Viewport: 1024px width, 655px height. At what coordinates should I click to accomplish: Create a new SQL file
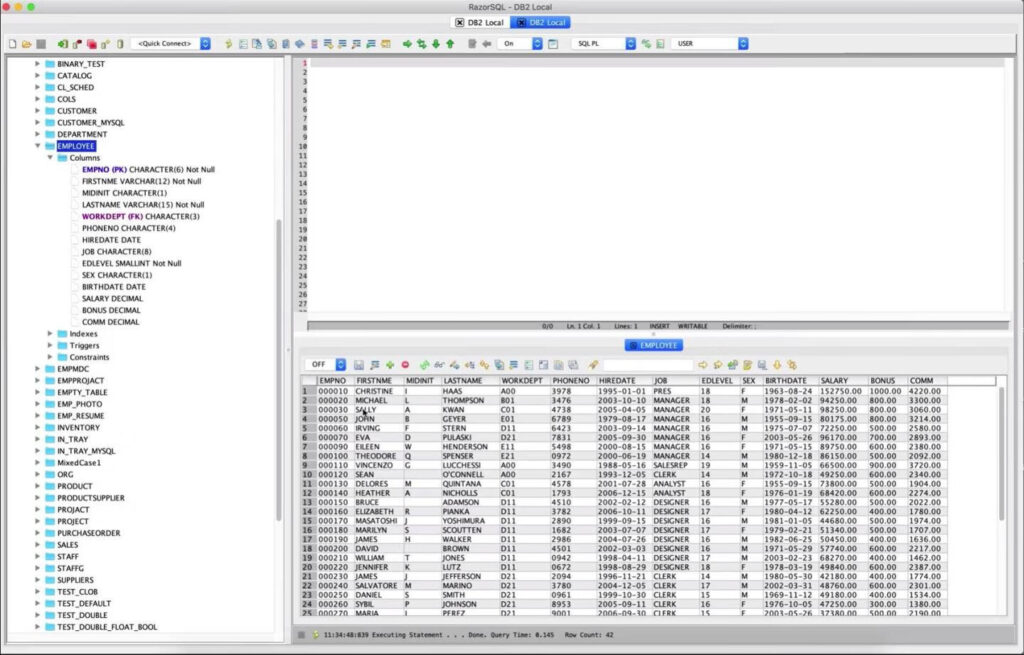pyautogui.click(x=11, y=43)
